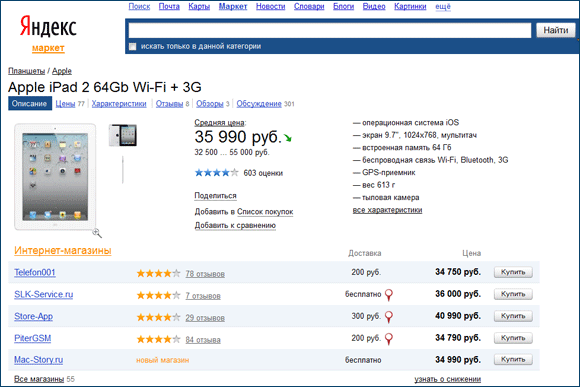Go to Apple breadcrumb
Viewport: 580px width, 387px height.
pyautogui.click(x=62, y=71)
